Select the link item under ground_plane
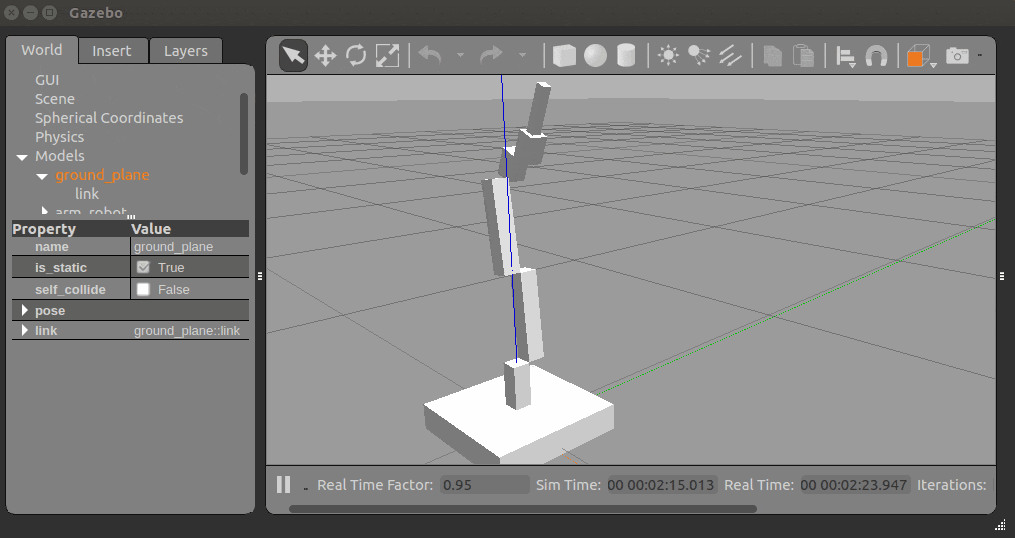 click(x=87, y=194)
